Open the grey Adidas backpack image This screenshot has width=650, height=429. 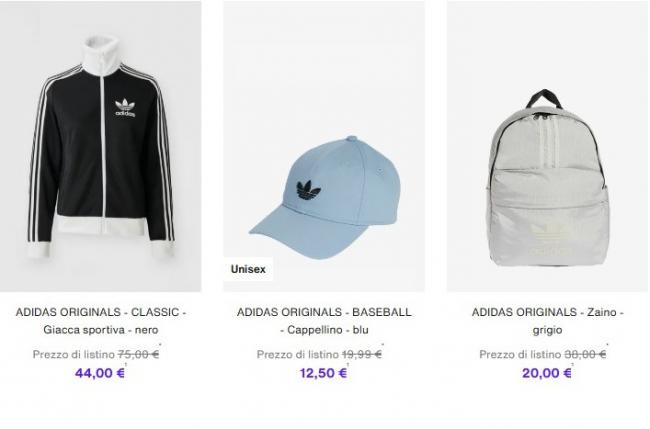coord(547,146)
